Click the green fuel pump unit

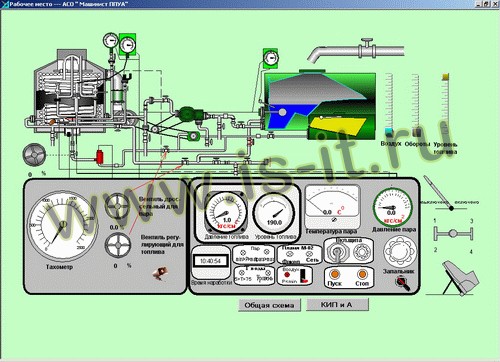pyautogui.click(x=188, y=114)
